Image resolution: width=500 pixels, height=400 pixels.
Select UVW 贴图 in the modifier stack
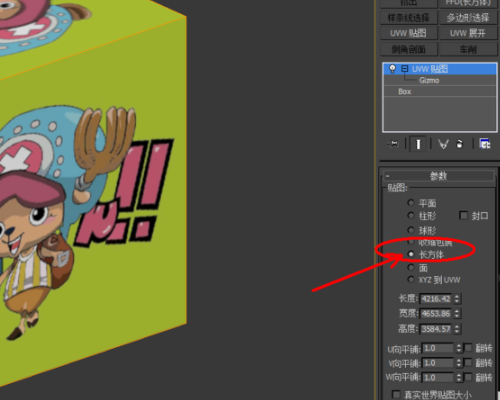(x=440, y=69)
